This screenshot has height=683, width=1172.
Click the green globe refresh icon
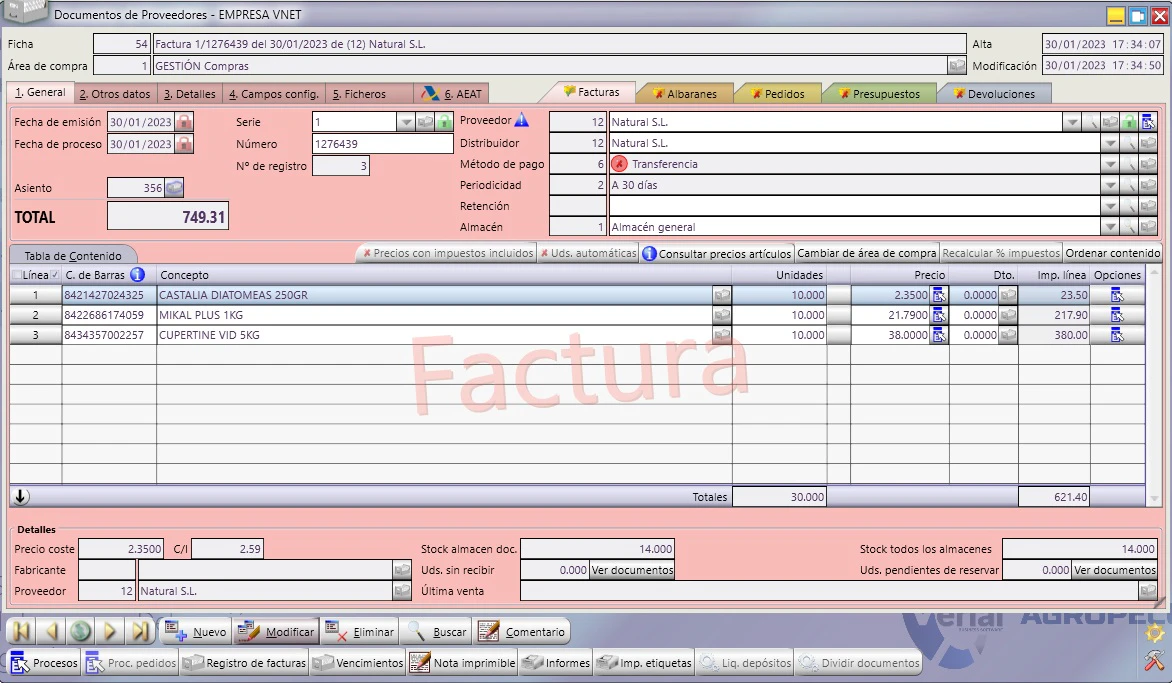pos(81,631)
